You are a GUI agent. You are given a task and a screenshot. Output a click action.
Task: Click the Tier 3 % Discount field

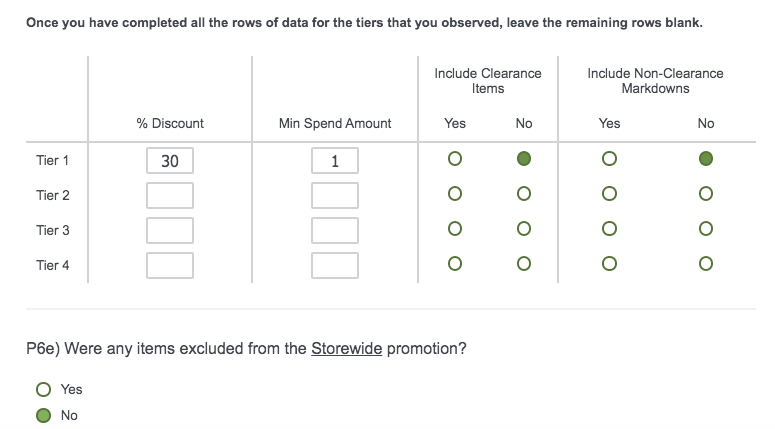coord(170,230)
